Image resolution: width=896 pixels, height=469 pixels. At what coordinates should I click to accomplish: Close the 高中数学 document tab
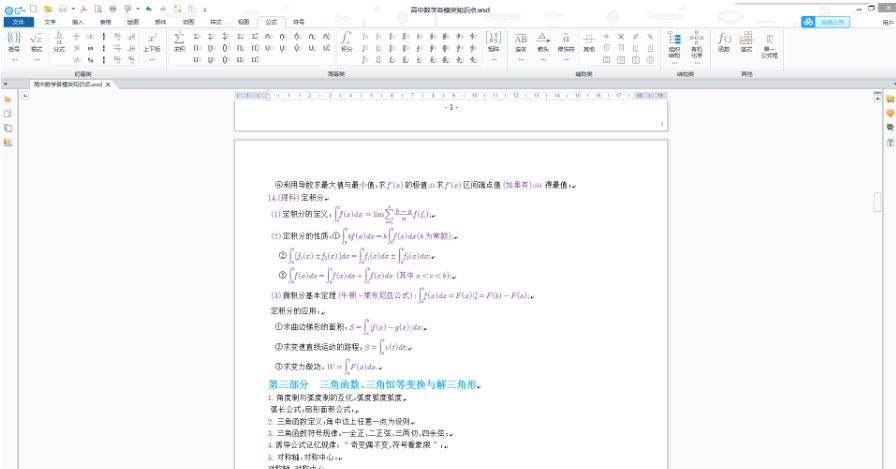coord(108,85)
